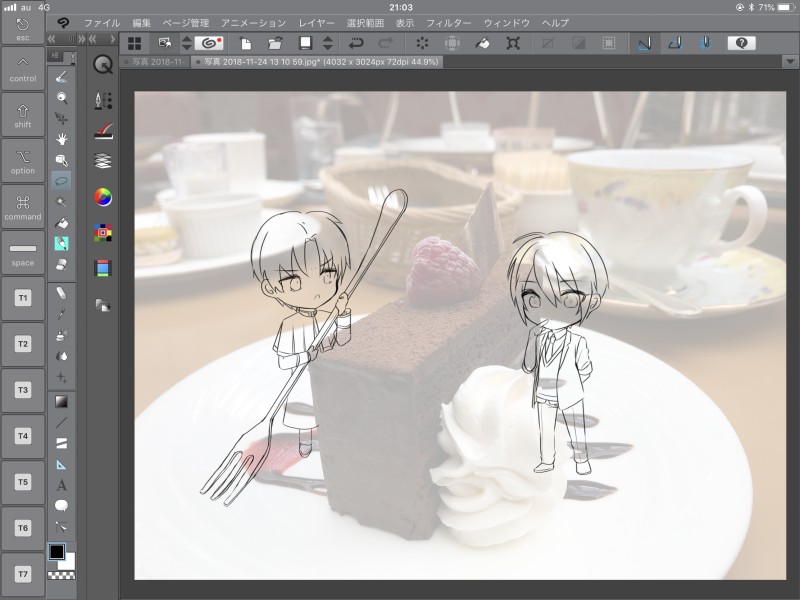This screenshot has height=600, width=800.
Task: Click the Save icon
Action: pyautogui.click(x=305, y=43)
